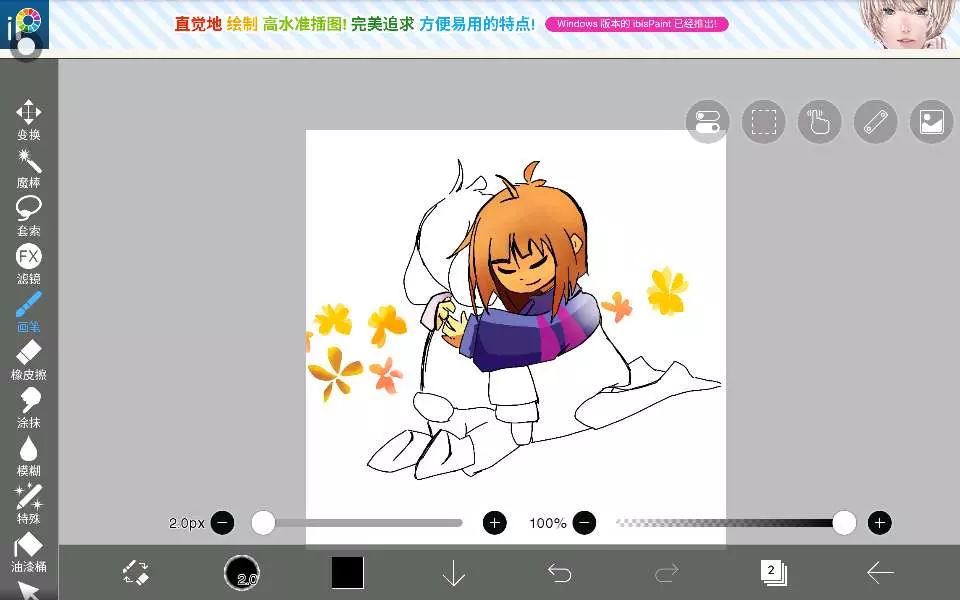Open the ruler tool

(876, 121)
